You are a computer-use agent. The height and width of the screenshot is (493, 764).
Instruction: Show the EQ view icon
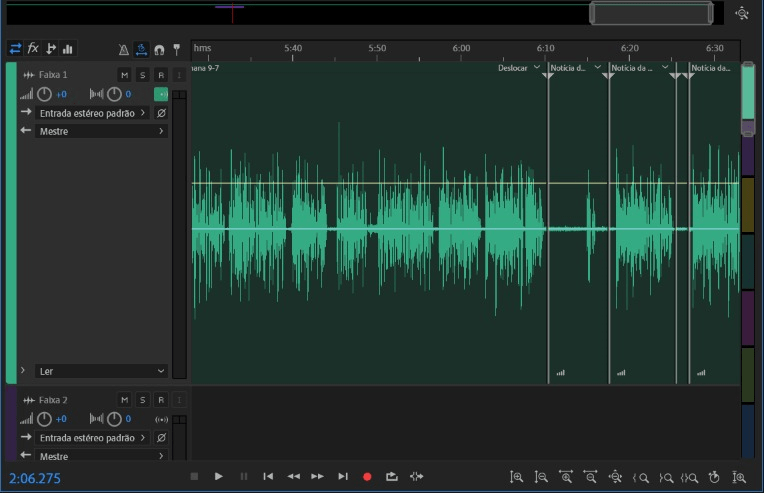68,48
